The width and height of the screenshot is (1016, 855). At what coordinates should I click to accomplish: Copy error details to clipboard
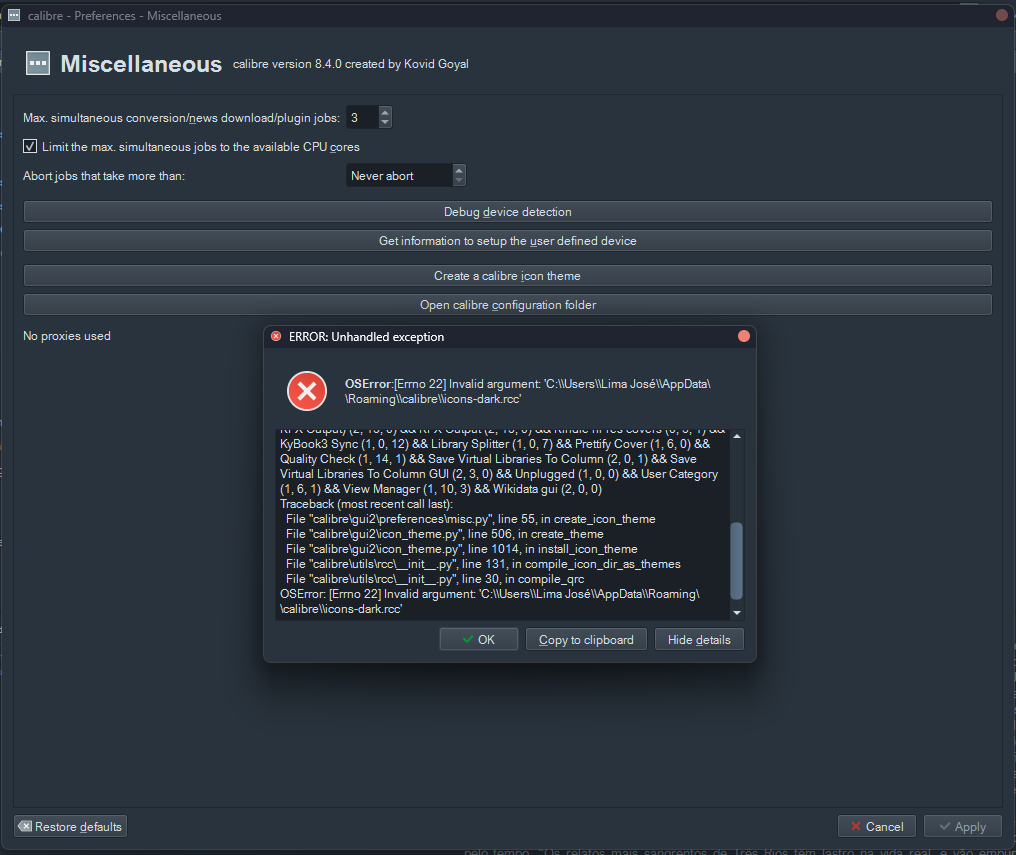[586, 639]
